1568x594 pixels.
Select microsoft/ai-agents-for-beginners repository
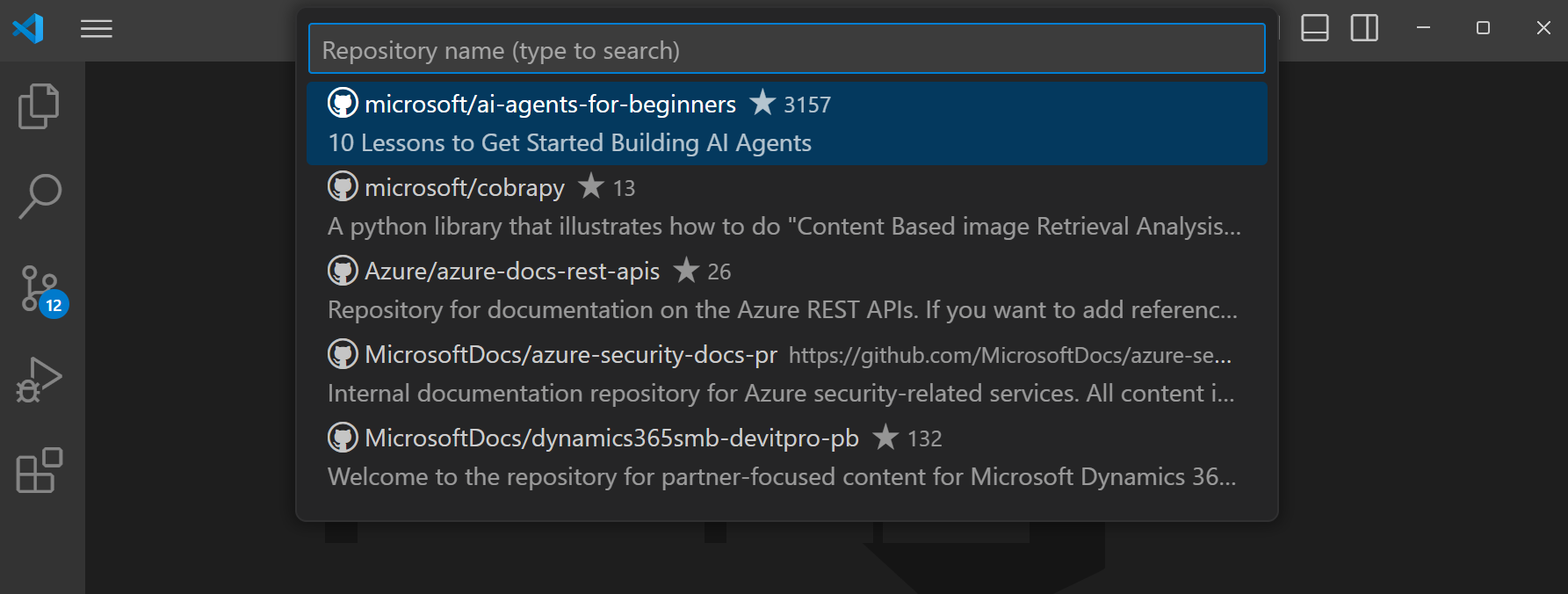coord(550,105)
